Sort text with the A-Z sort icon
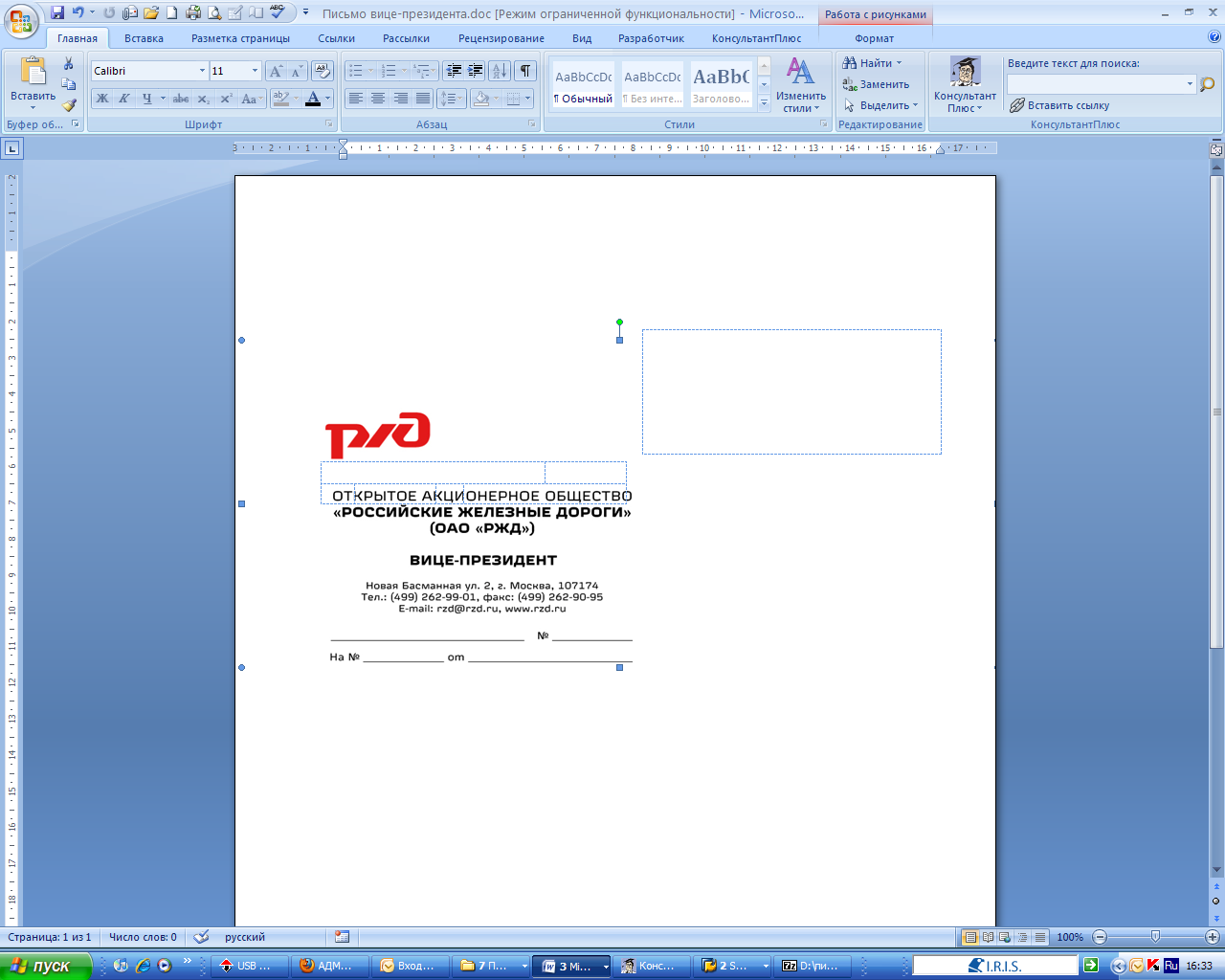Viewport: 1225px width, 980px height. (500, 71)
